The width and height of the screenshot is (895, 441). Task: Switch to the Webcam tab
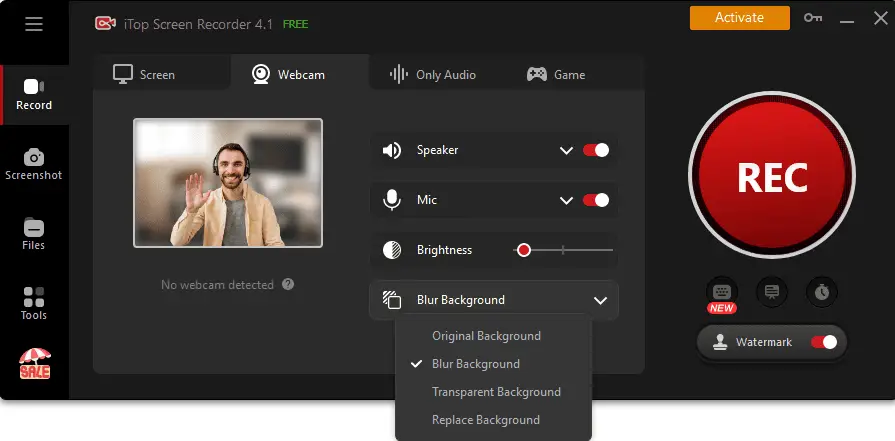coord(300,74)
